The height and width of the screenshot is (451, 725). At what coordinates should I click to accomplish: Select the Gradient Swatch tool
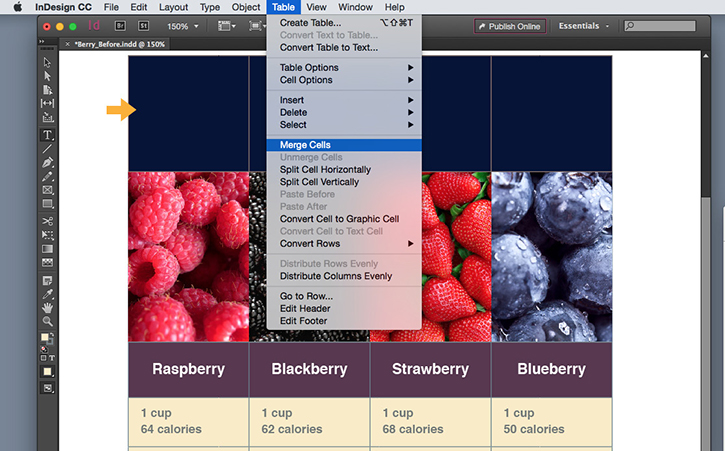[x=47, y=249]
